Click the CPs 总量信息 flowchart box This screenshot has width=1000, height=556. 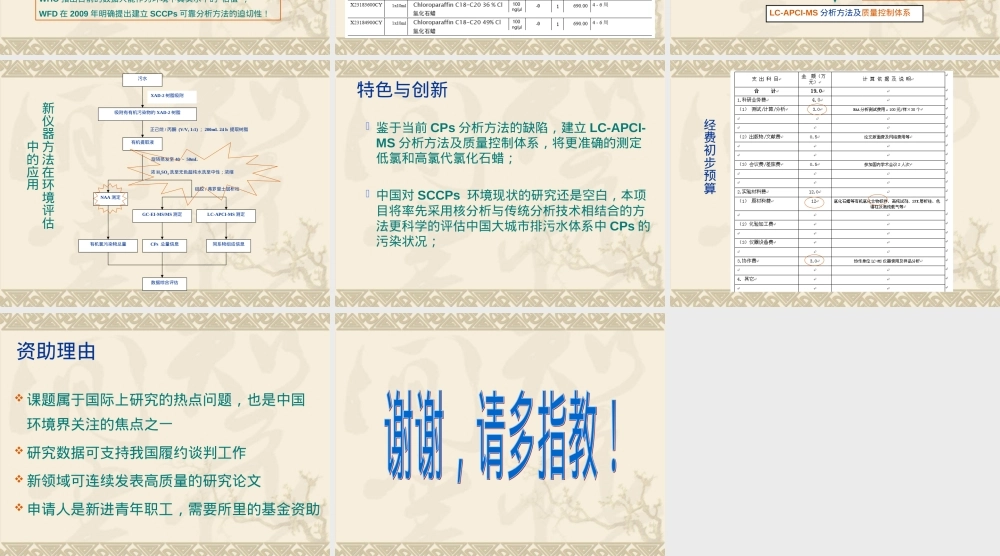click(x=165, y=245)
